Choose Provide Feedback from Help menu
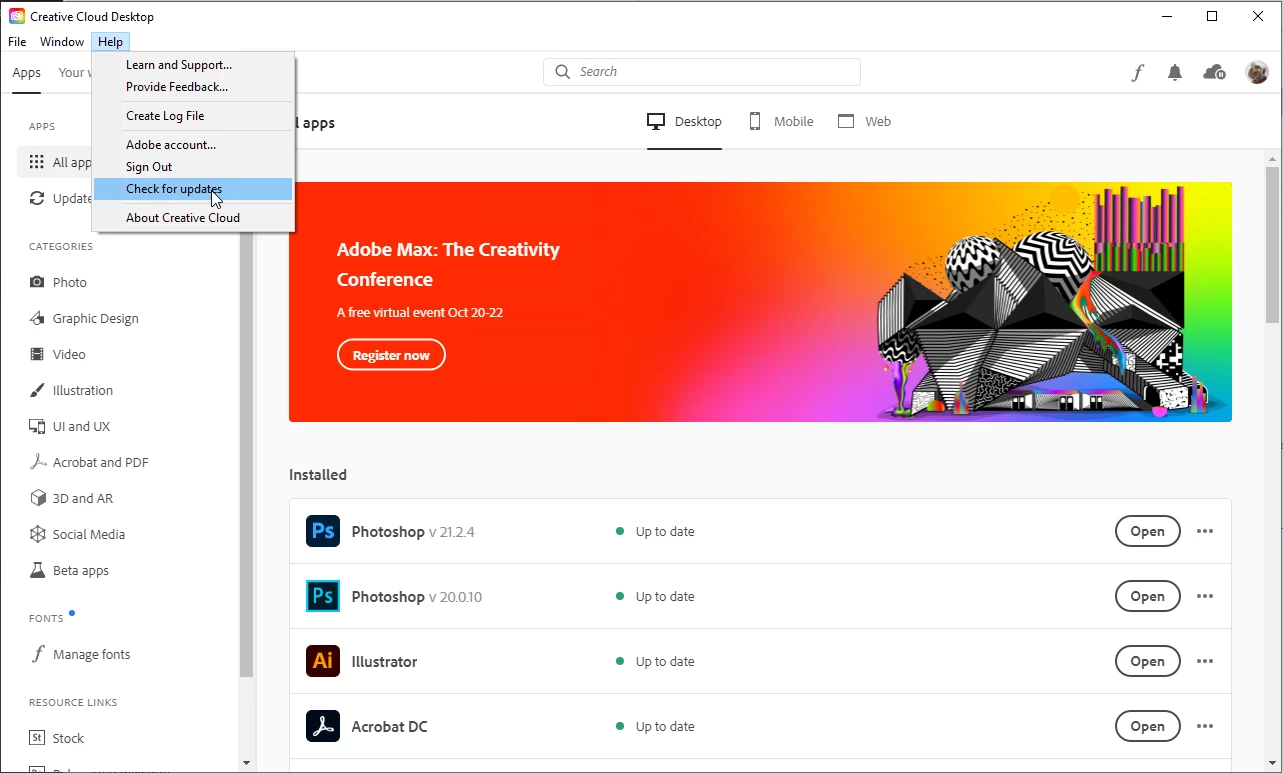This screenshot has height=773, width=1283. click(193, 87)
